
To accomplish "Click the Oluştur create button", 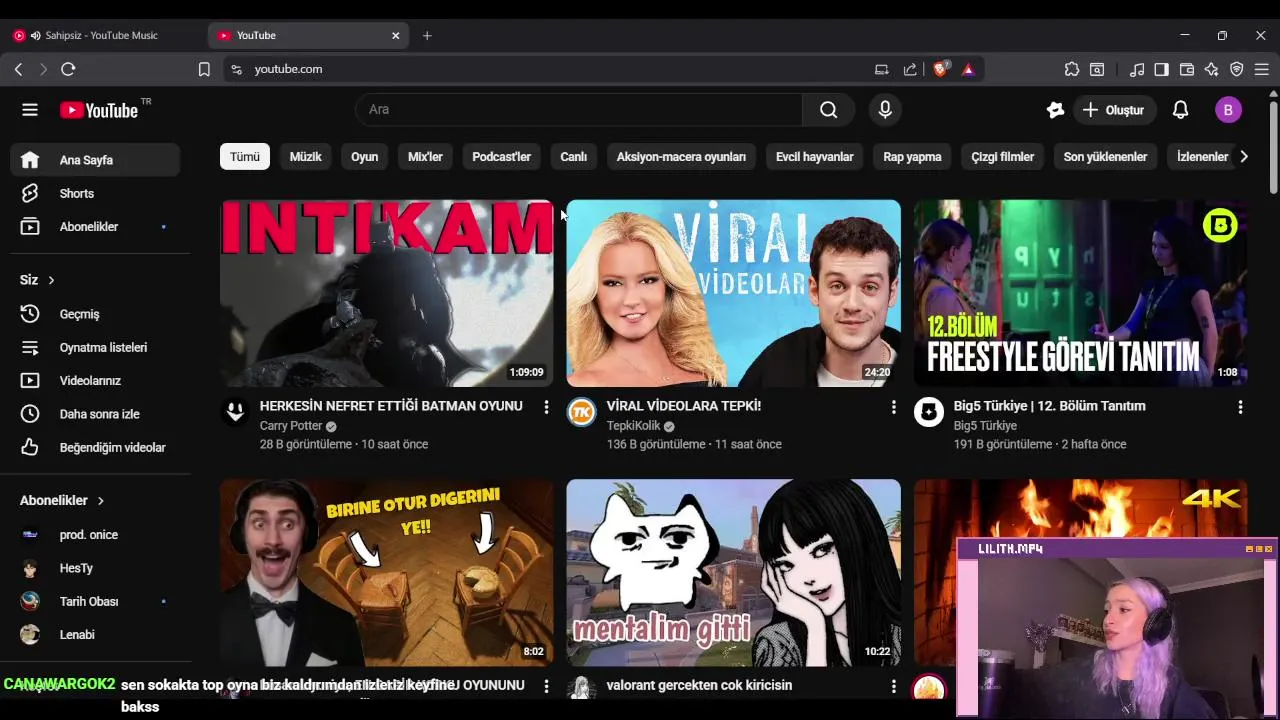I will (1114, 110).
